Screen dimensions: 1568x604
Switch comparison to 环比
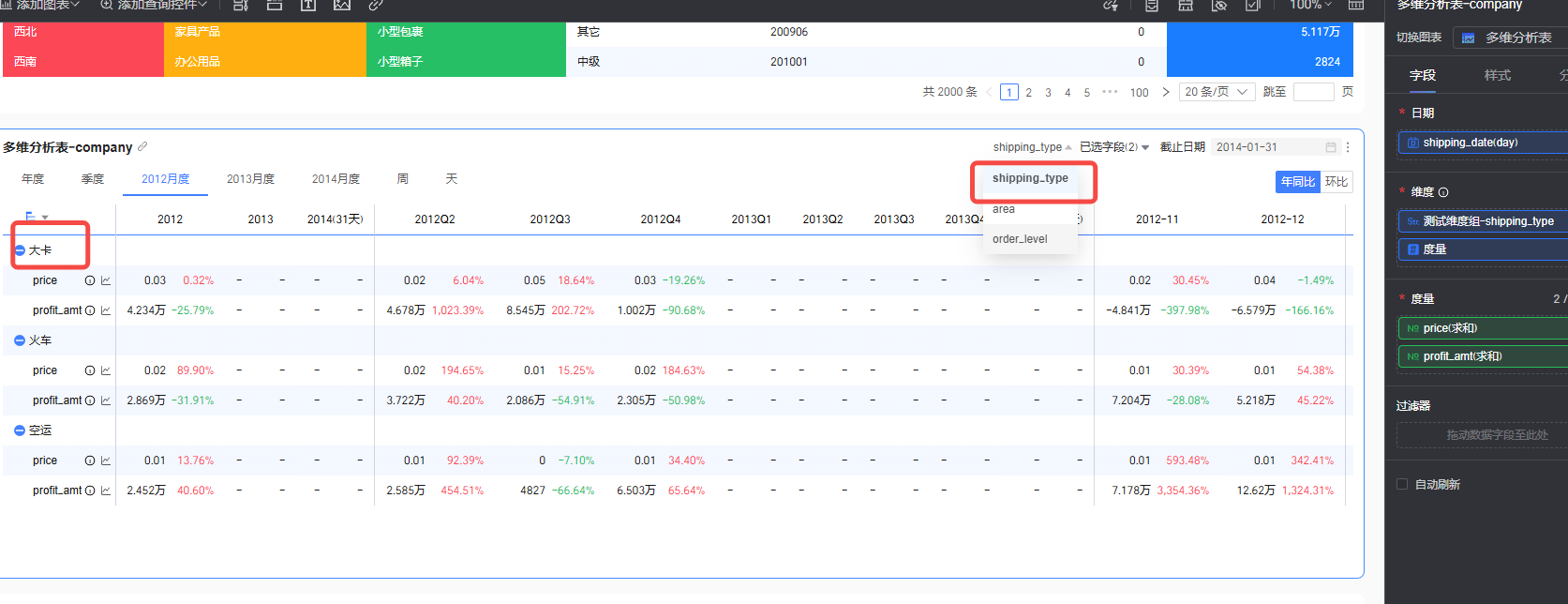pos(1336,182)
